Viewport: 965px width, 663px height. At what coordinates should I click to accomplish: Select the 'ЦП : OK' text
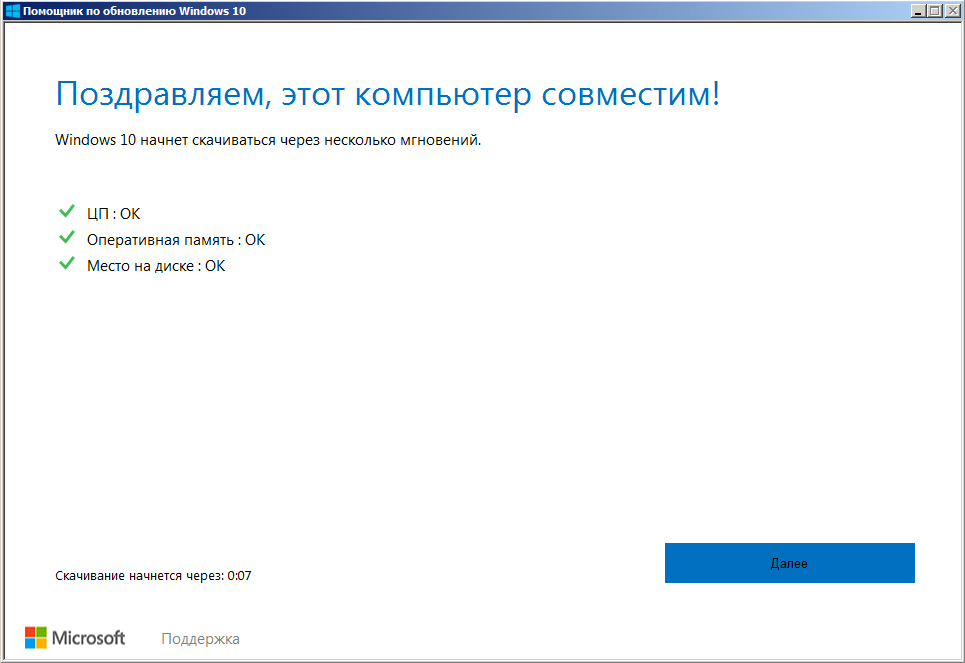[x=113, y=214]
